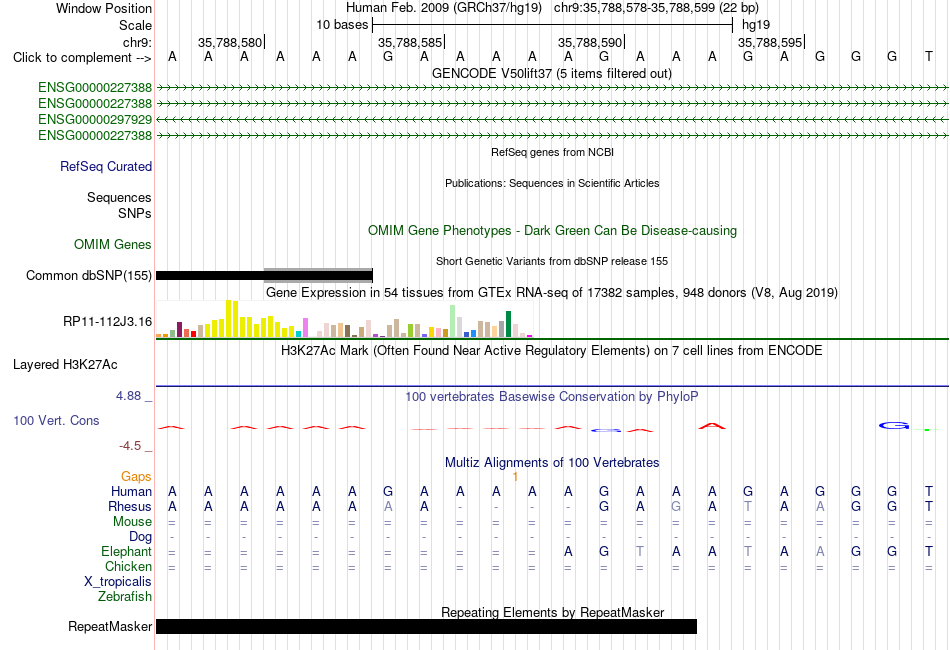Click the Gaps label in Multiz
This screenshot has height=650, width=950.
click(x=136, y=477)
